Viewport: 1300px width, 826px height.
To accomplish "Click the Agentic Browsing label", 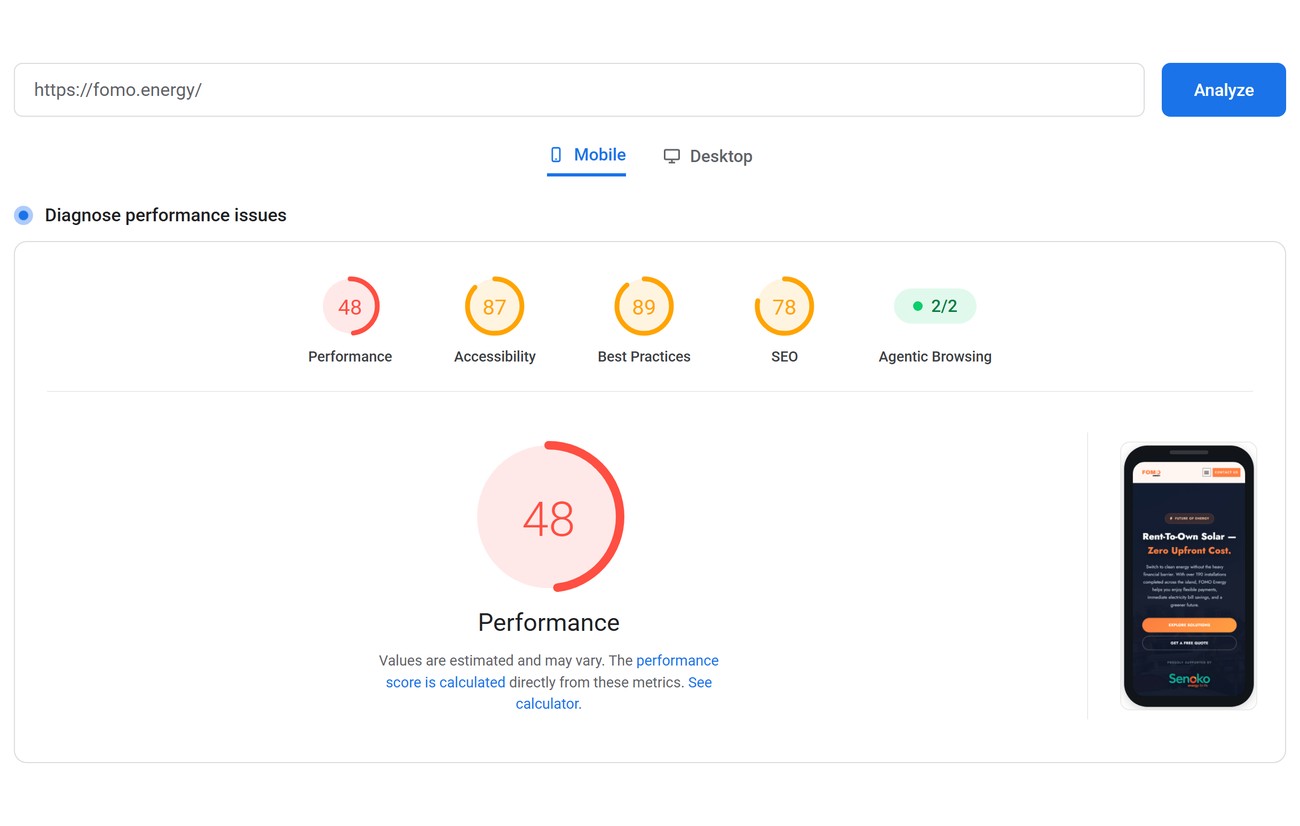I will click(935, 357).
